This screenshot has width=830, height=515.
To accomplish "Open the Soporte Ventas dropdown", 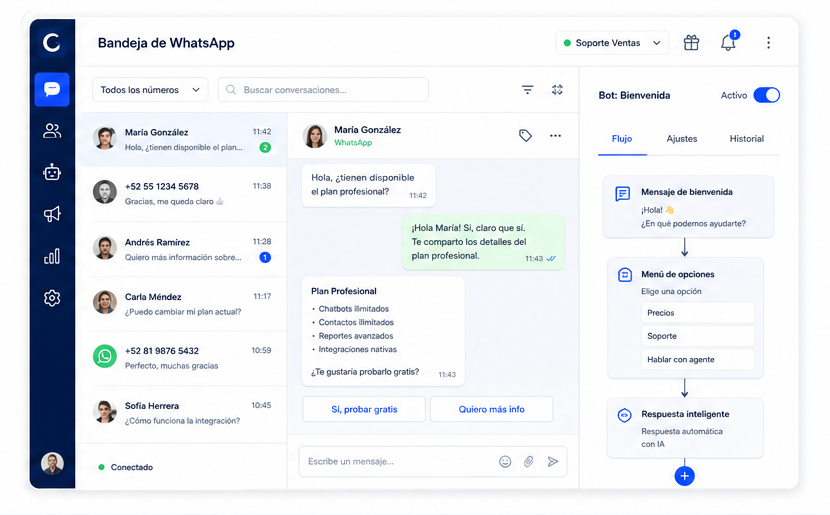I will (612, 43).
